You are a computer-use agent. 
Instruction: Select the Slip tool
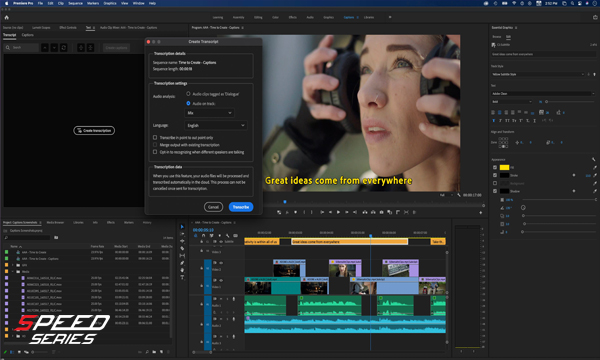point(182,256)
